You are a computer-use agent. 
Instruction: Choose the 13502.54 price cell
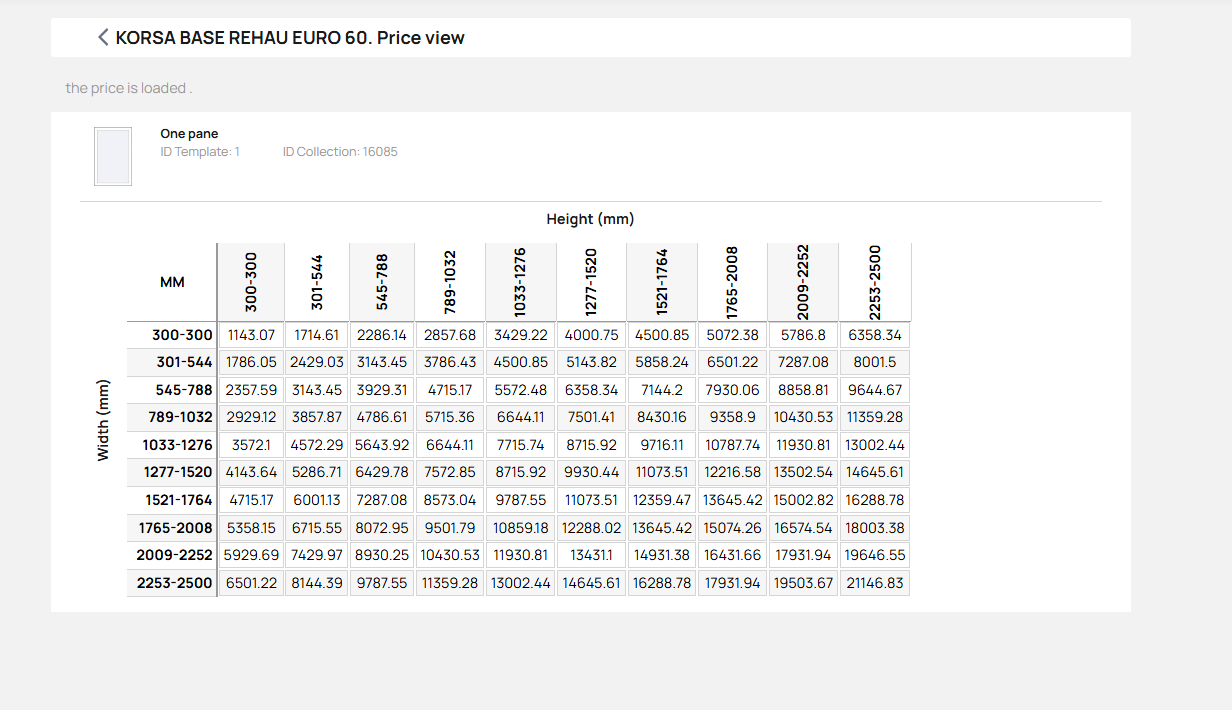pos(803,473)
